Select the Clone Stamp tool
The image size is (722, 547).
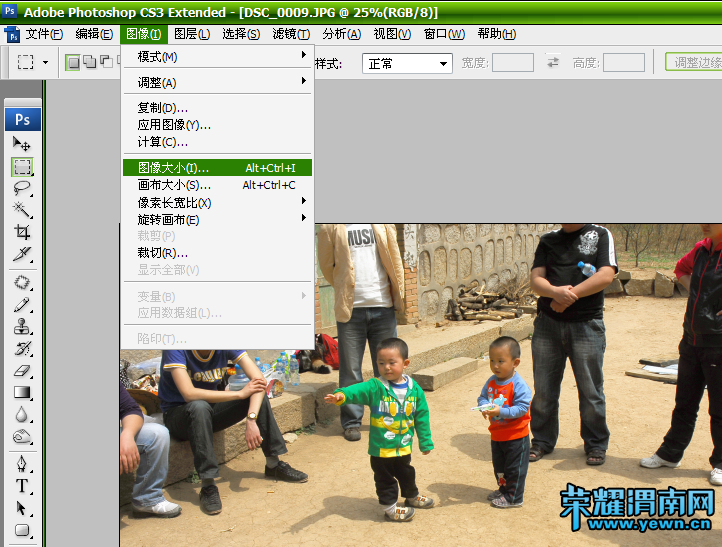22,326
